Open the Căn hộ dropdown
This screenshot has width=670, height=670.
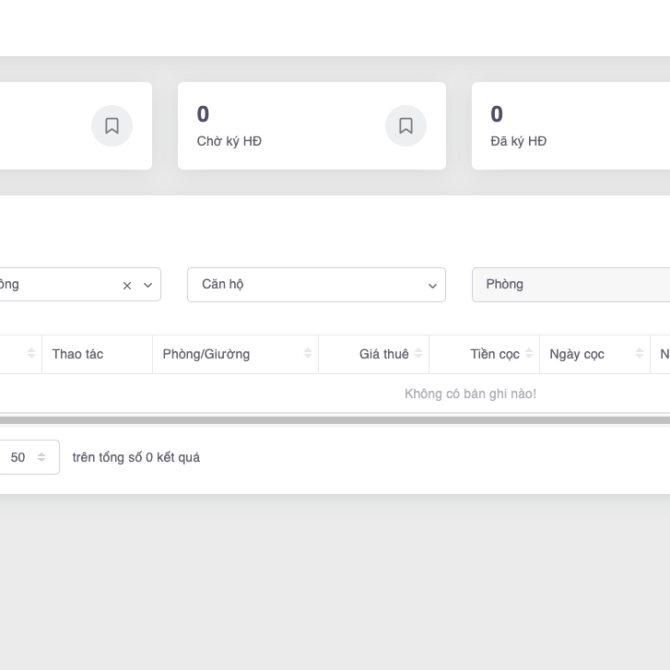coord(316,285)
